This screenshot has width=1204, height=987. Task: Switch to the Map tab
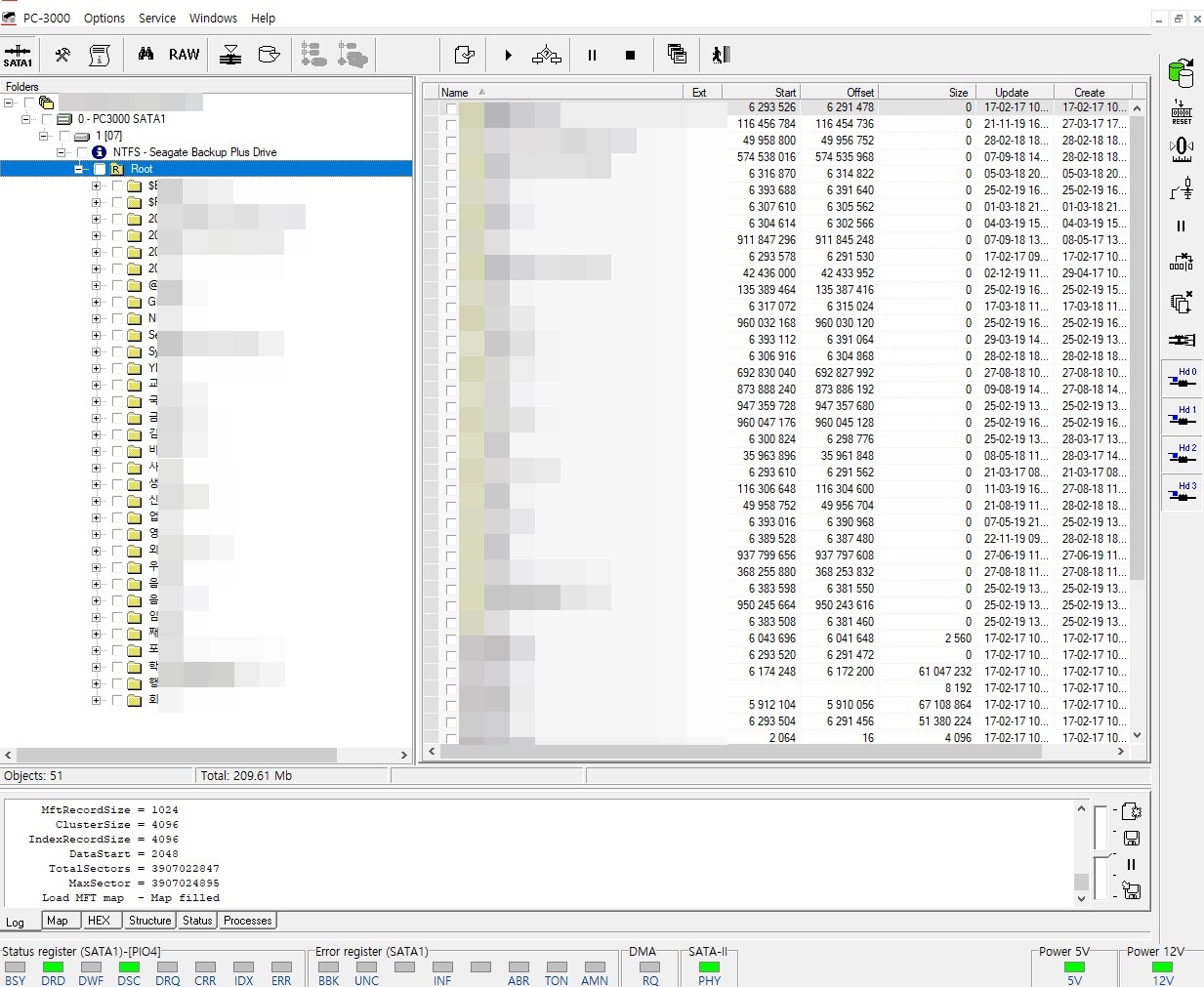(x=58, y=921)
